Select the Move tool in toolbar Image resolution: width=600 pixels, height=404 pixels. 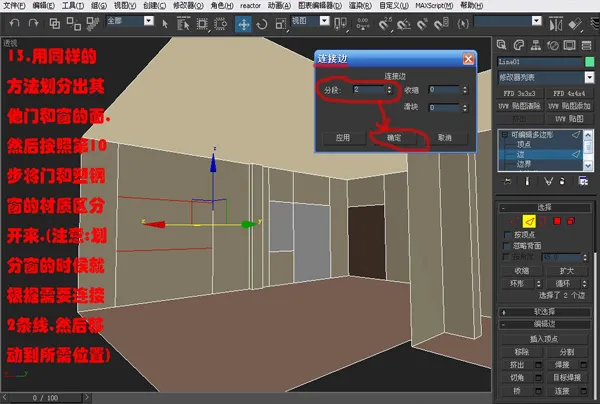pos(243,24)
